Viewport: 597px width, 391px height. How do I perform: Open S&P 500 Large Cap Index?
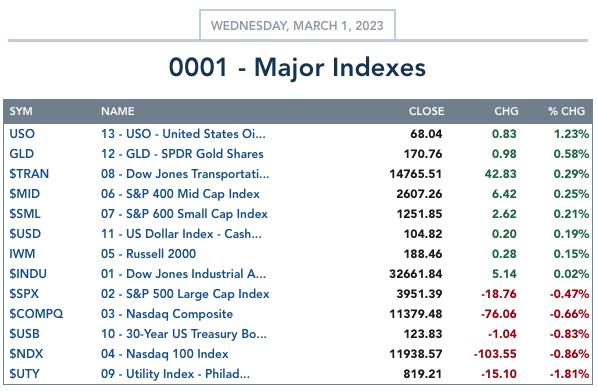(185, 294)
